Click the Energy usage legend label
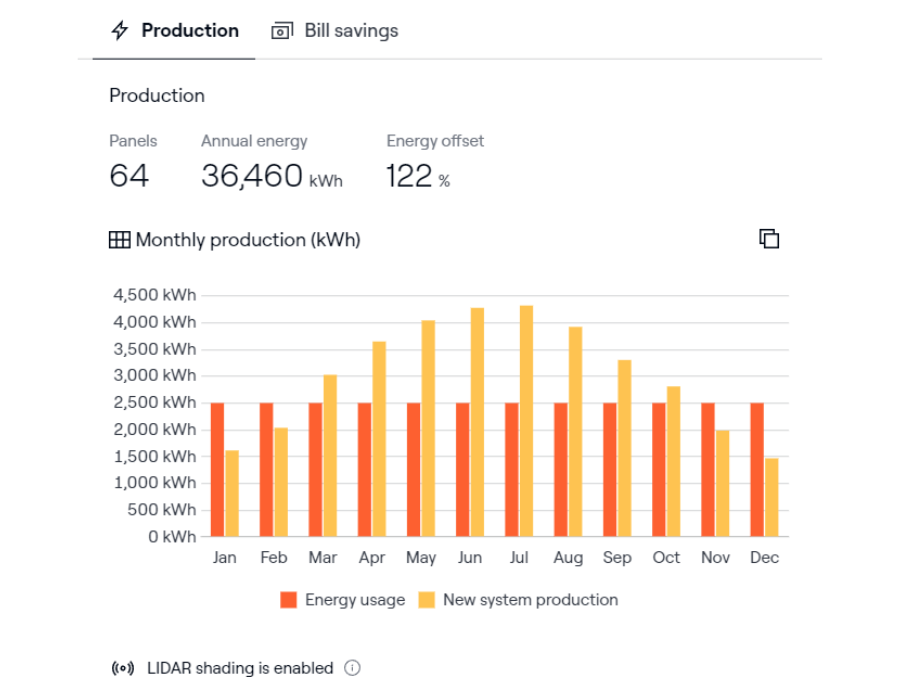The height and width of the screenshot is (700, 900). coord(355,600)
